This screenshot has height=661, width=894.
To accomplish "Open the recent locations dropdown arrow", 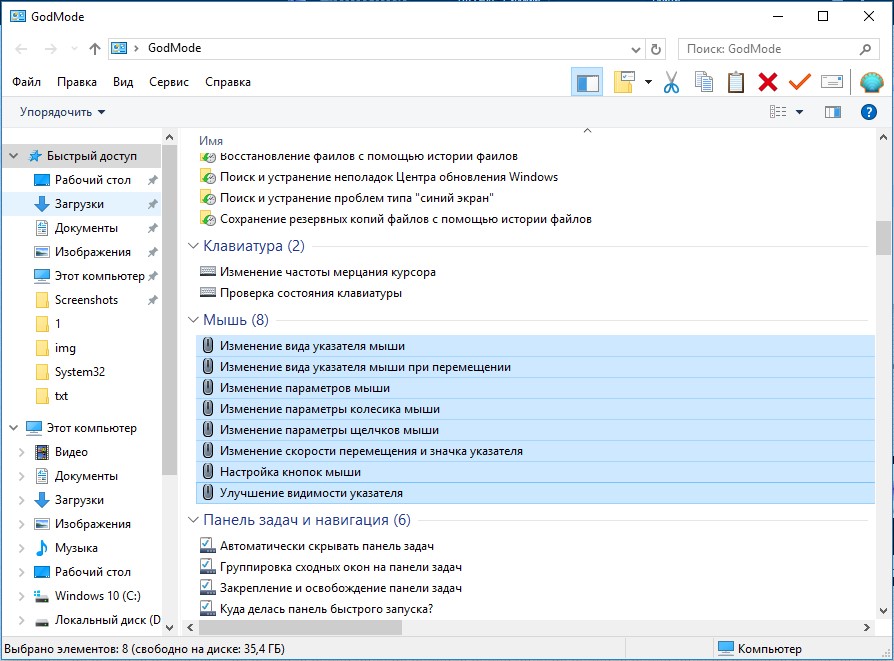I will [x=74, y=49].
